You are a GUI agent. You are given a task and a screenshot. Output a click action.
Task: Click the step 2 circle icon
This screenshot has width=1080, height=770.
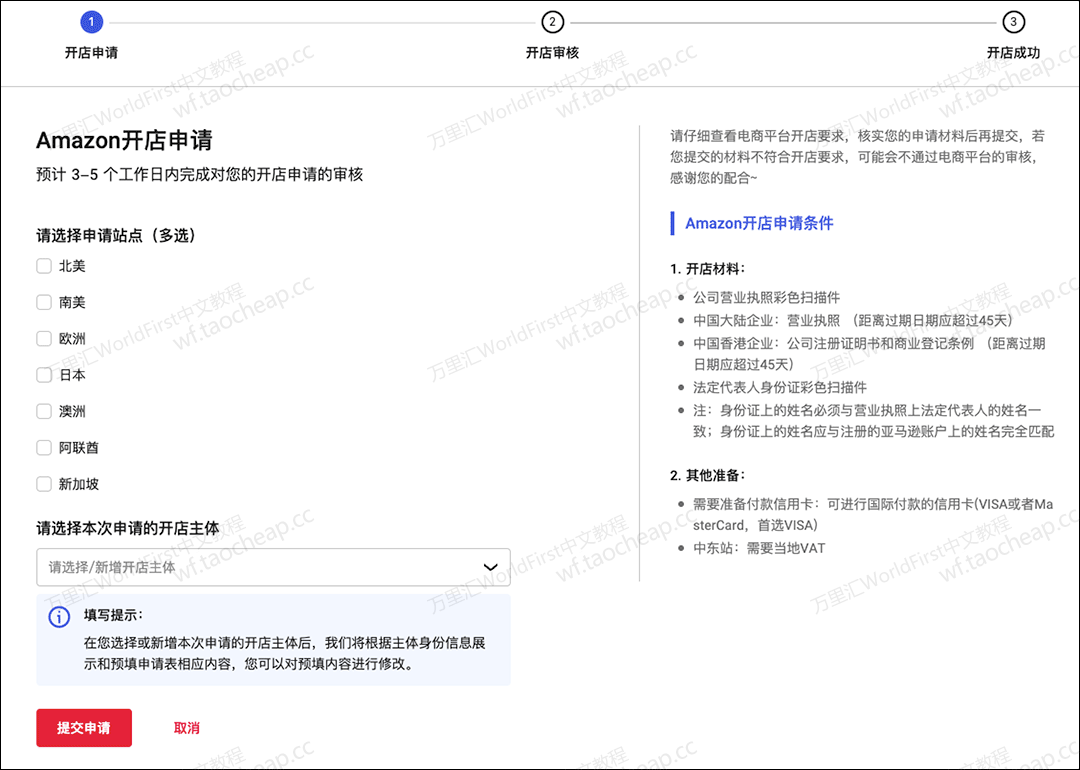(552, 22)
